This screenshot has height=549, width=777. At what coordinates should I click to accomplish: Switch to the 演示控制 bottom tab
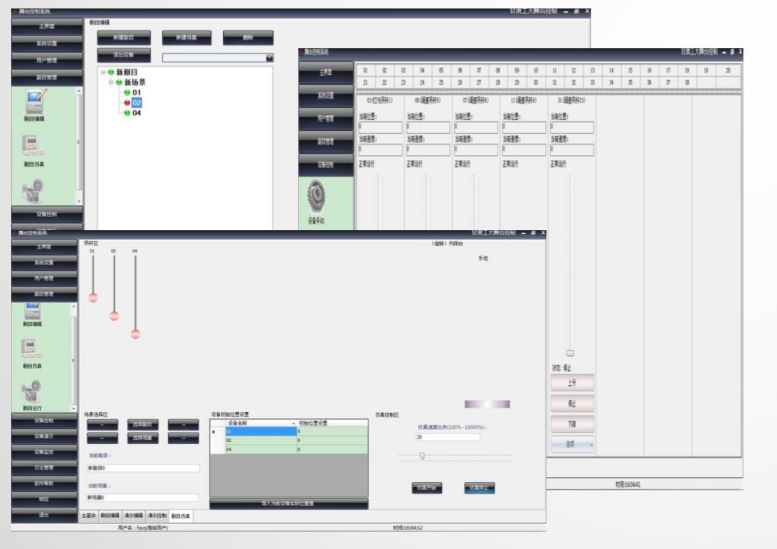(158, 516)
